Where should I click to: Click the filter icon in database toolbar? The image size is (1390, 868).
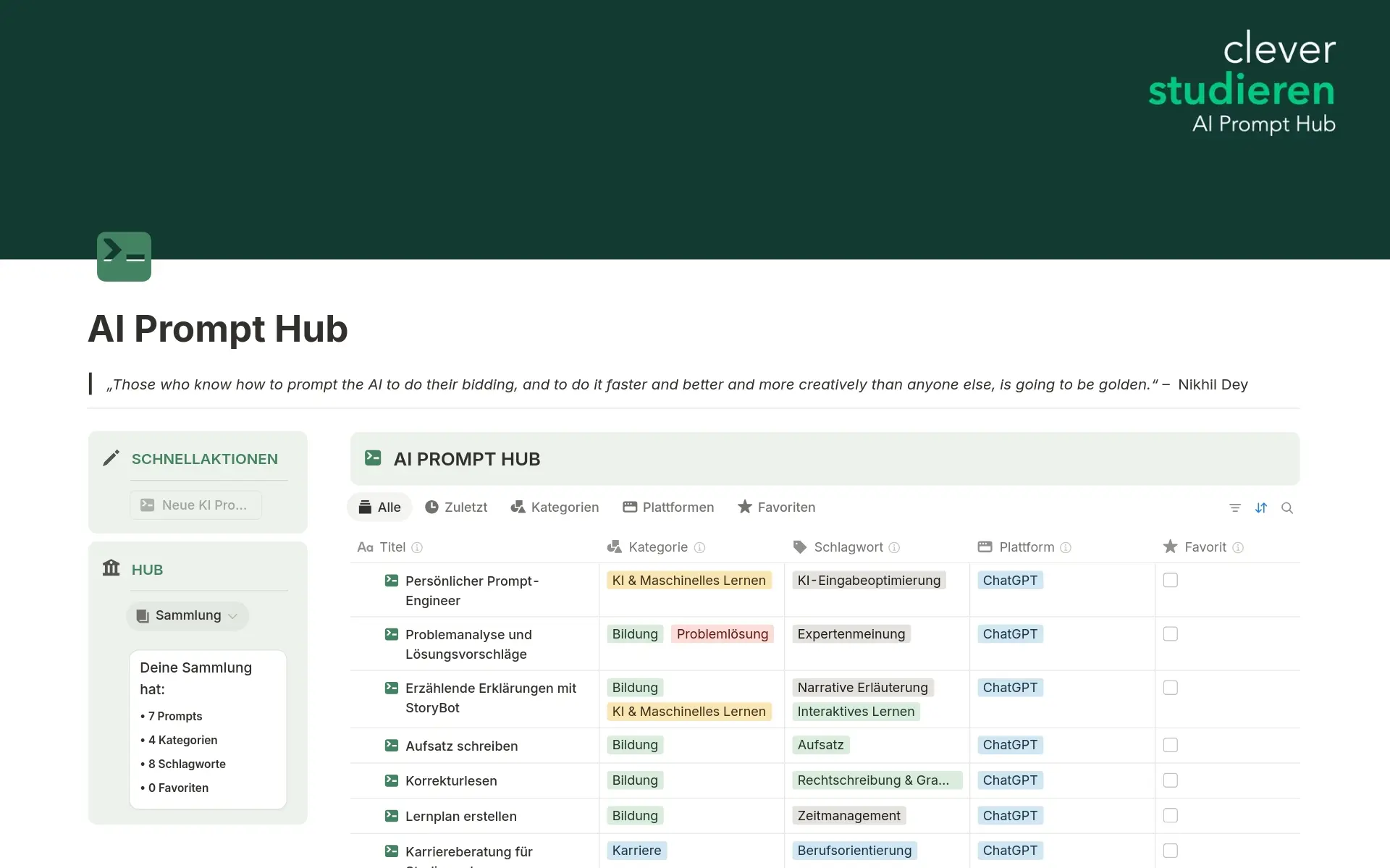coord(1234,508)
